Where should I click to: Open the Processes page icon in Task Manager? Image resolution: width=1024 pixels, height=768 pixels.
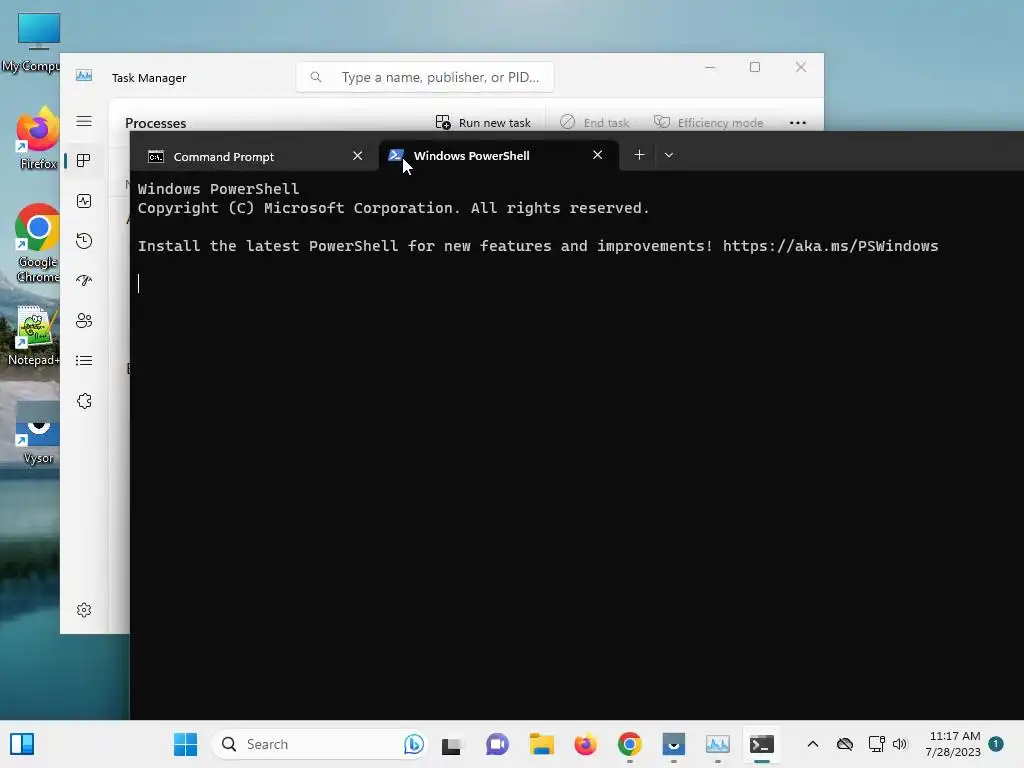(x=84, y=161)
